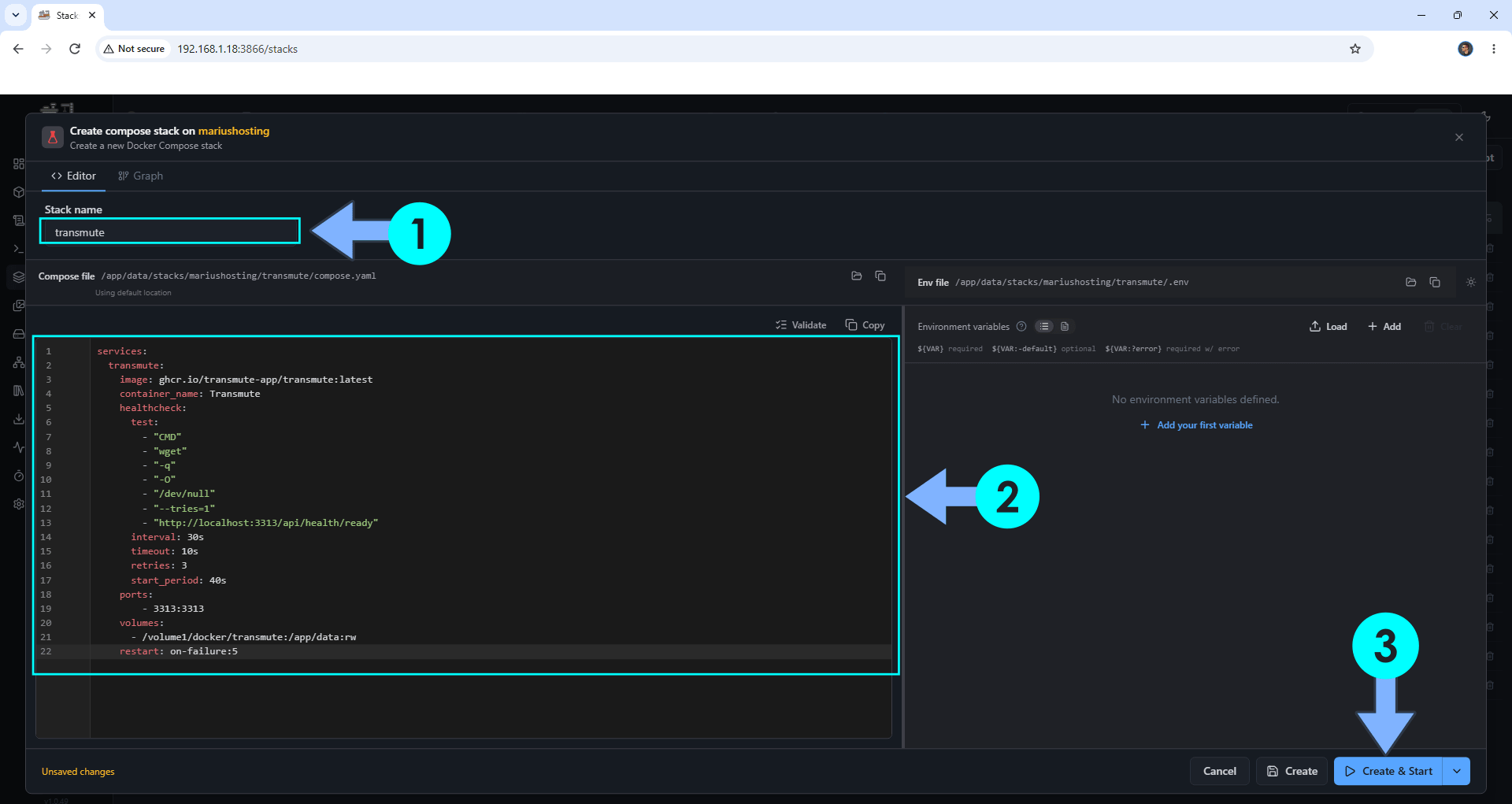Click the Stack name input field
This screenshot has width=1512, height=804.
point(170,232)
